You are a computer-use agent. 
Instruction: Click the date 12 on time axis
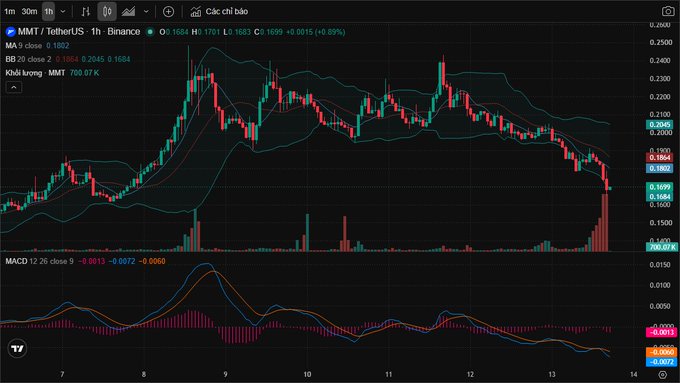[471, 374]
